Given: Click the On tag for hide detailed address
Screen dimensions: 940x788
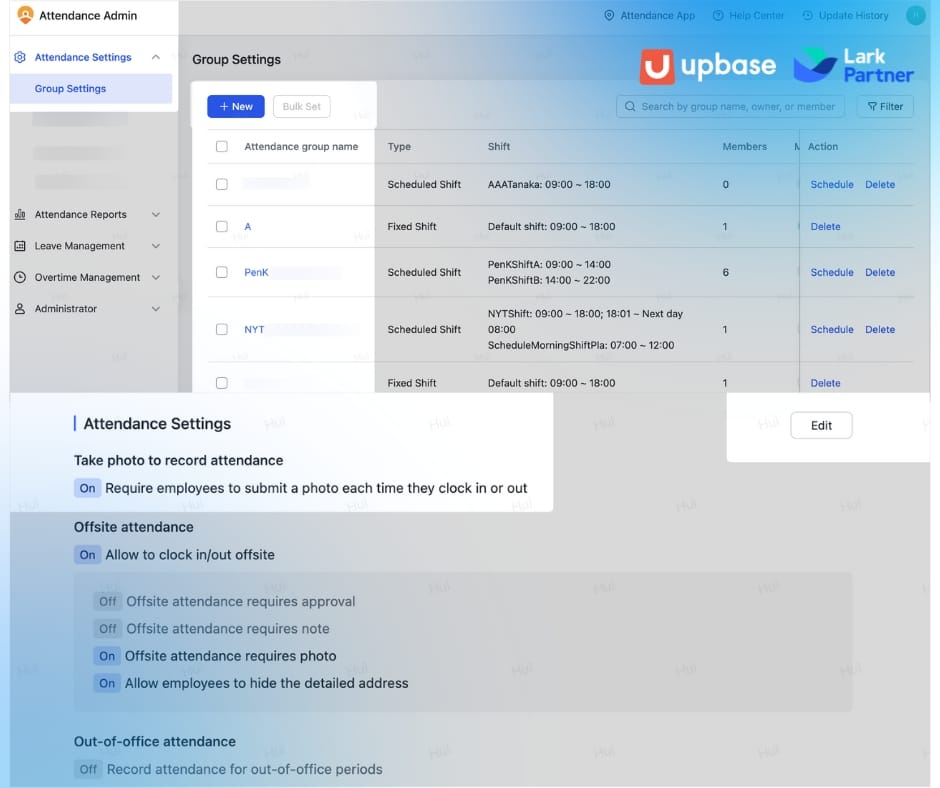Looking at the screenshot, I should pos(107,683).
